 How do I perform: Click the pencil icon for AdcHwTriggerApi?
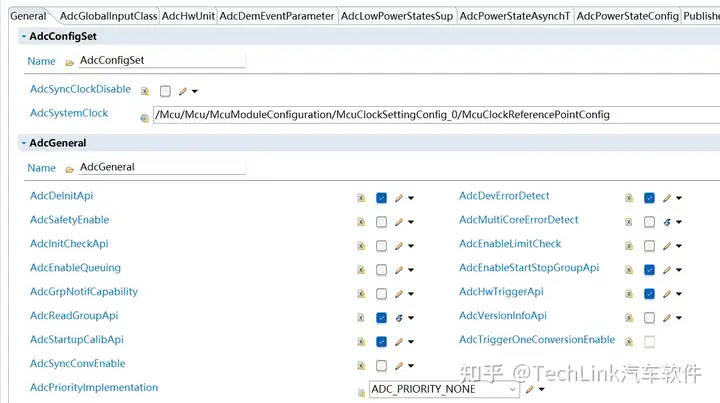pos(667,294)
